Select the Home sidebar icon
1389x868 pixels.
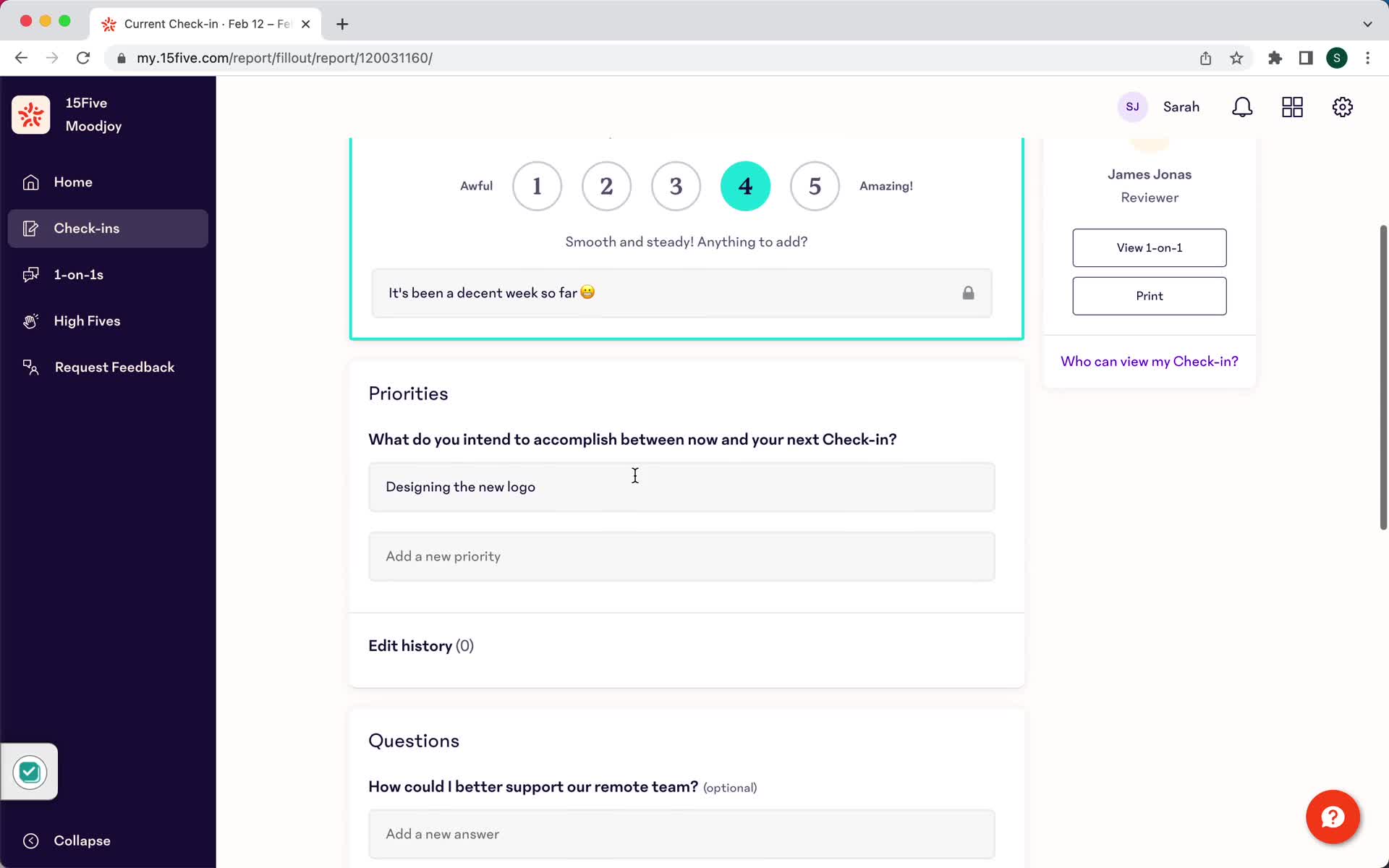(30, 181)
